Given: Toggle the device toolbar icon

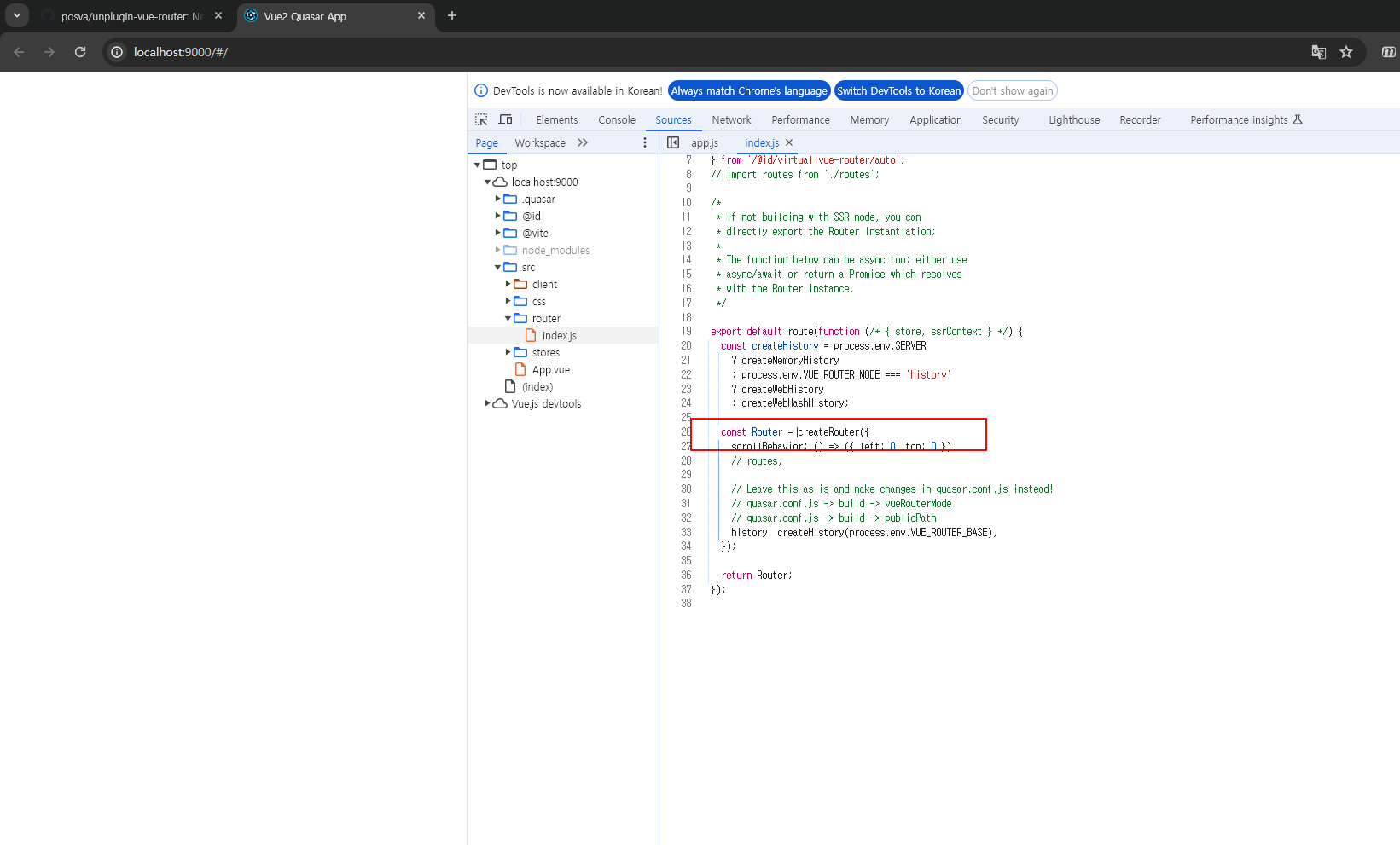Looking at the screenshot, I should tap(505, 119).
